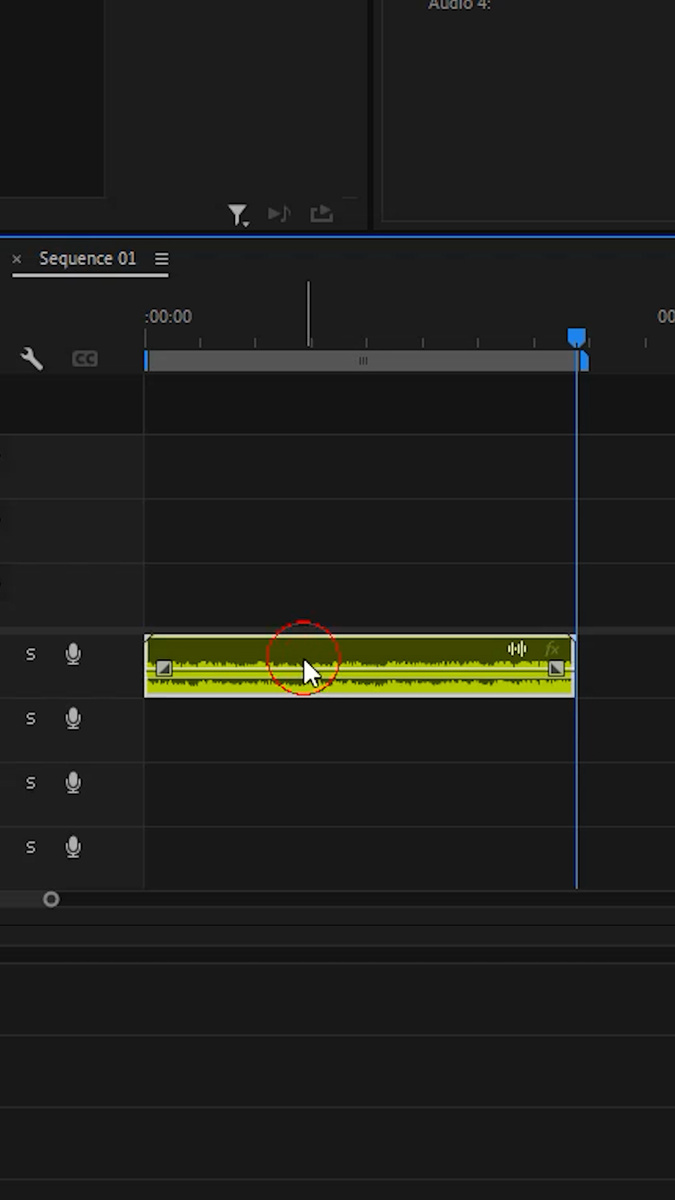Open the filter funnel icon in the upper panel
This screenshot has width=675, height=1200.
pyautogui.click(x=237, y=214)
